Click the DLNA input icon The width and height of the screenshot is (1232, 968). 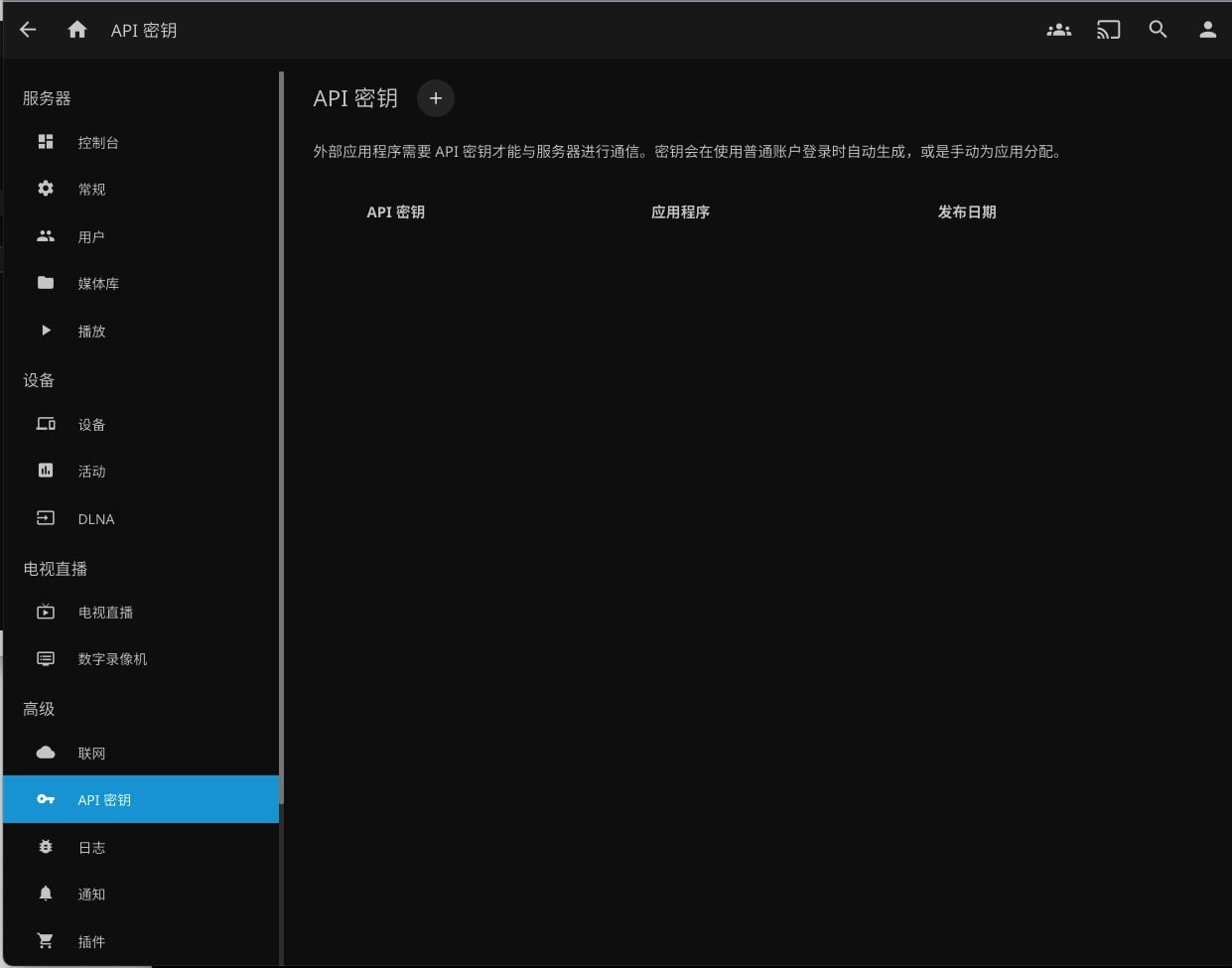pyautogui.click(x=46, y=518)
